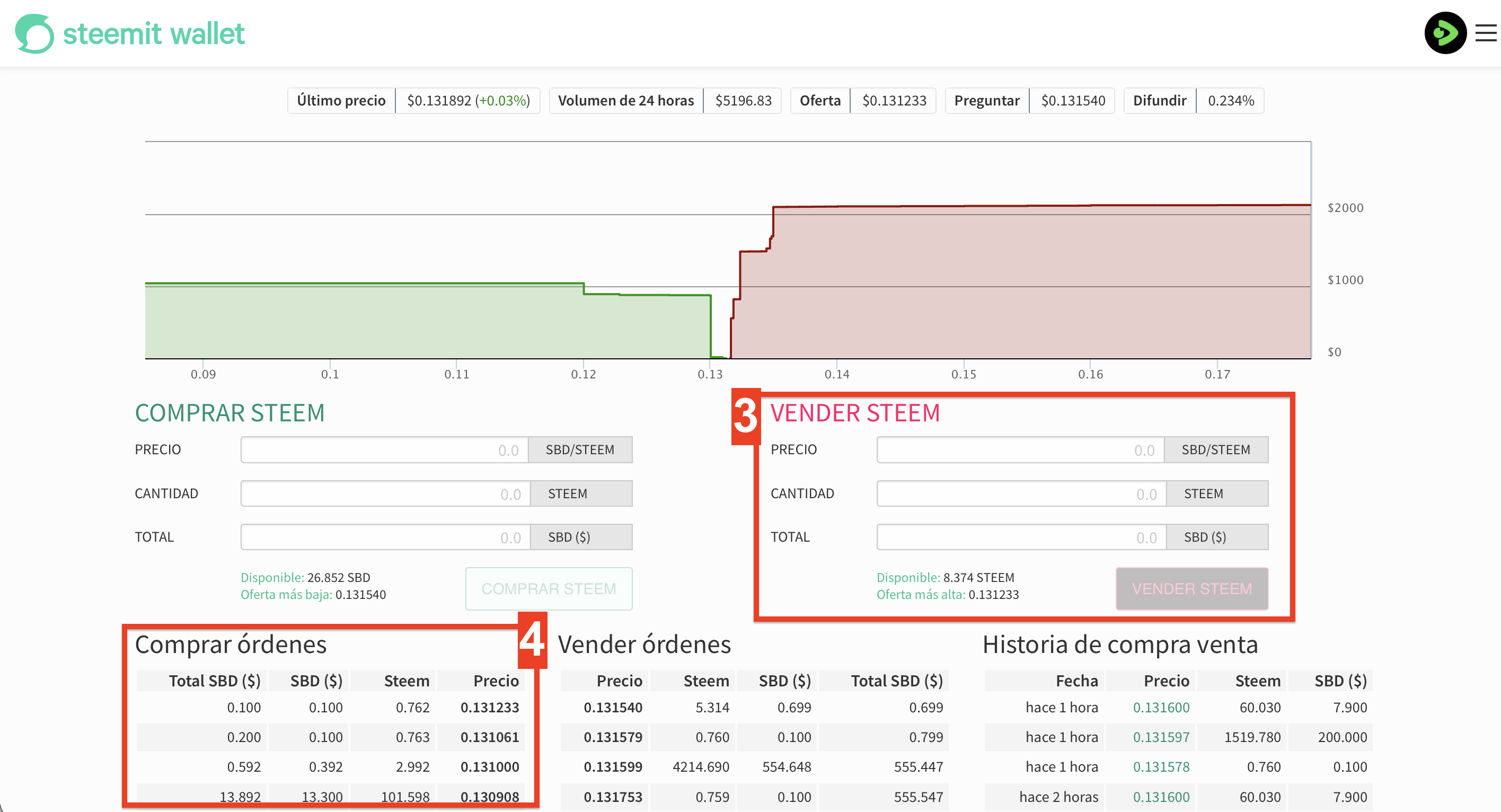Click Steem amount 1519.780 in trade history
1501x812 pixels.
[x=1252, y=737]
